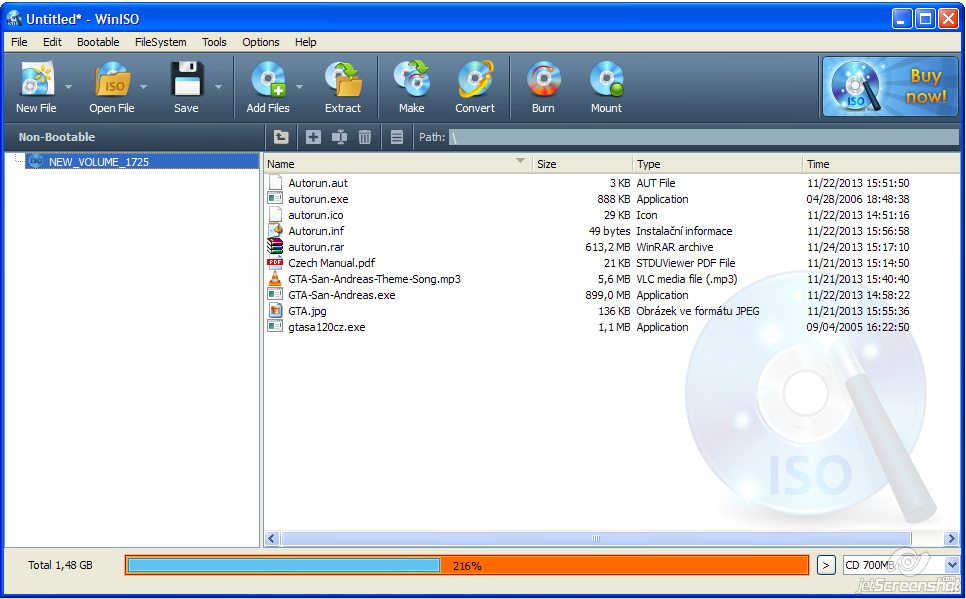The width and height of the screenshot is (966, 599).
Task: Expand the Add Files dropdown arrow
Action: coord(299,87)
